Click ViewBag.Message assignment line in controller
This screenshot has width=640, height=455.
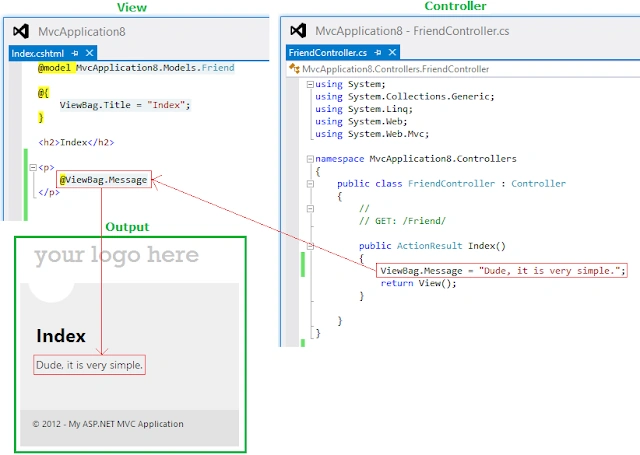click(503, 271)
